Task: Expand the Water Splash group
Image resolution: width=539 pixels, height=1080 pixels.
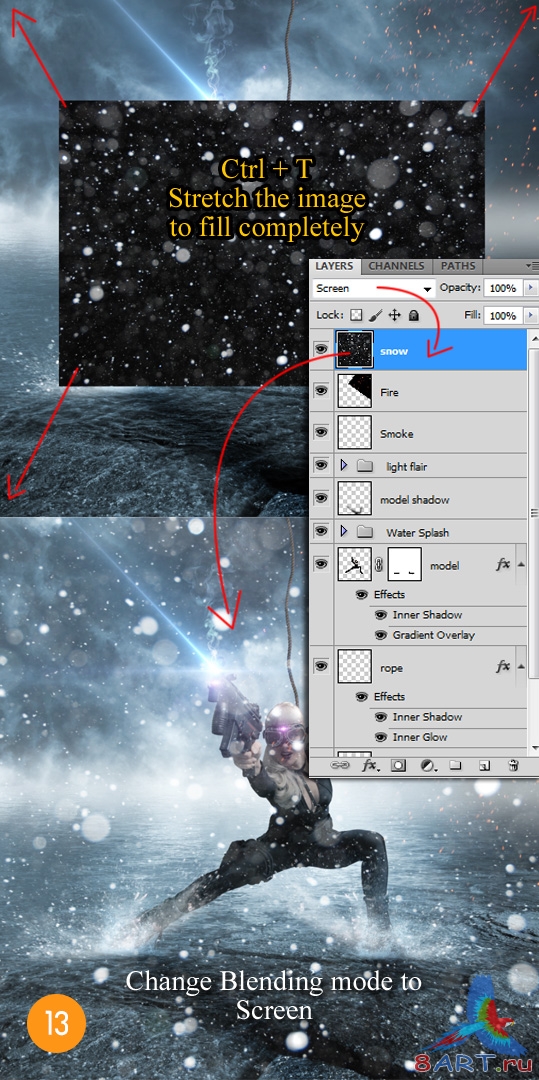Action: click(344, 532)
